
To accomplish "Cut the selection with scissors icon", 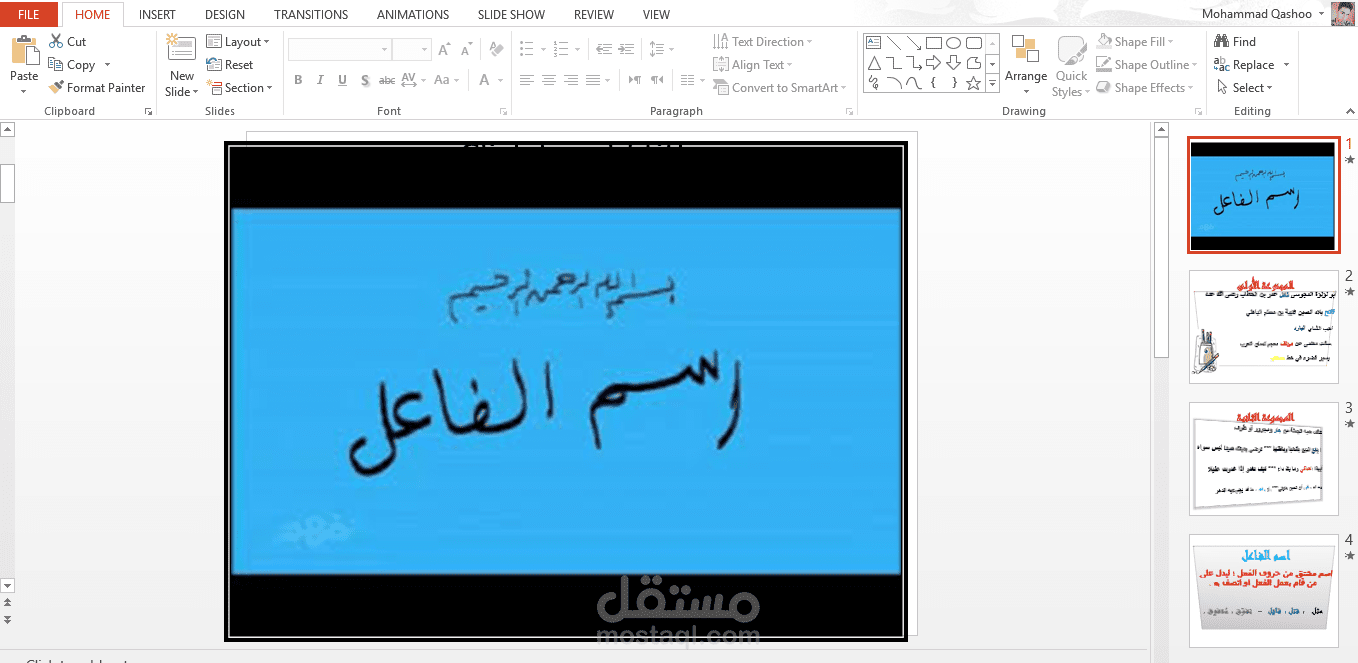I will [57, 42].
